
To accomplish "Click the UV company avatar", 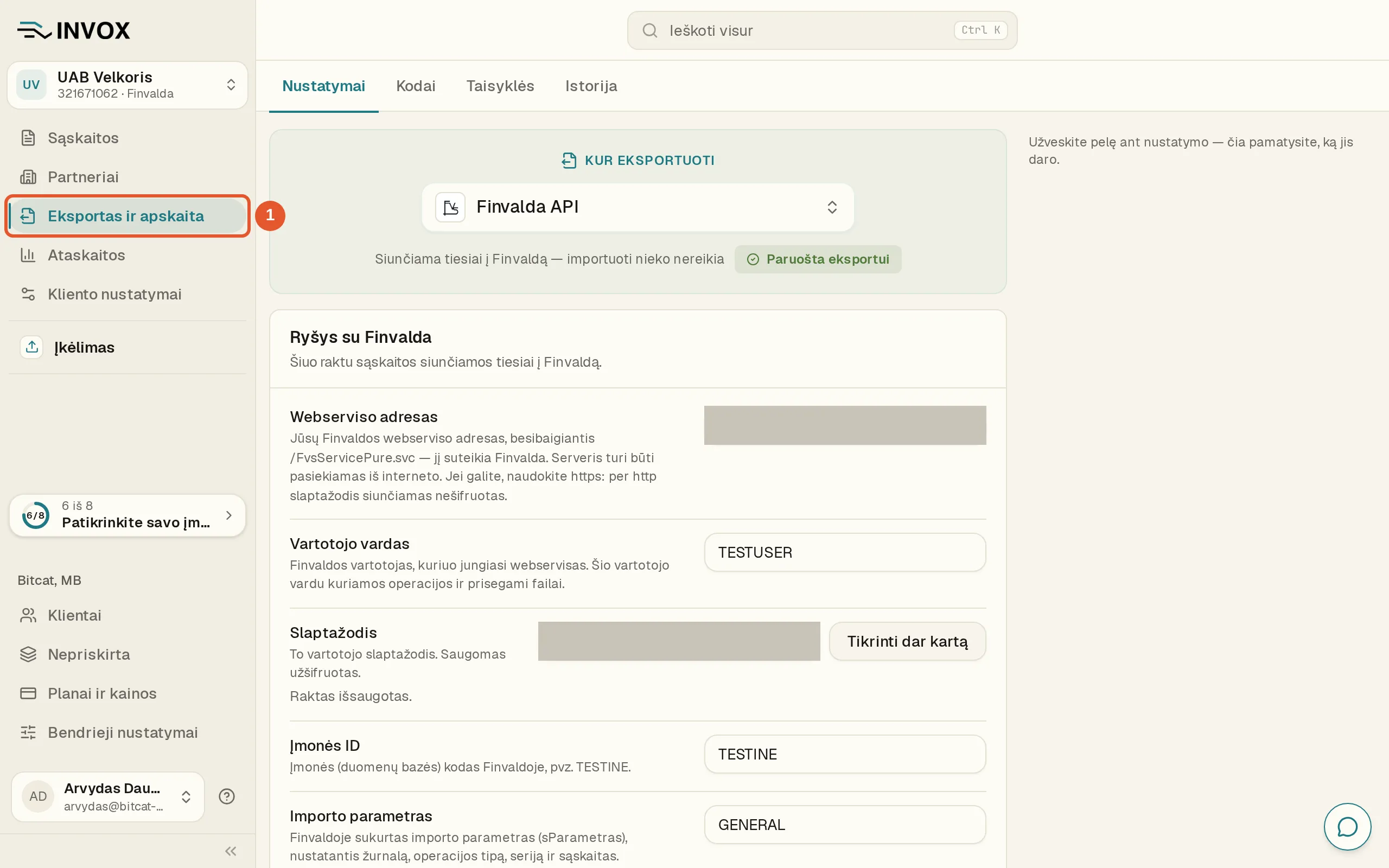I will (x=31, y=85).
